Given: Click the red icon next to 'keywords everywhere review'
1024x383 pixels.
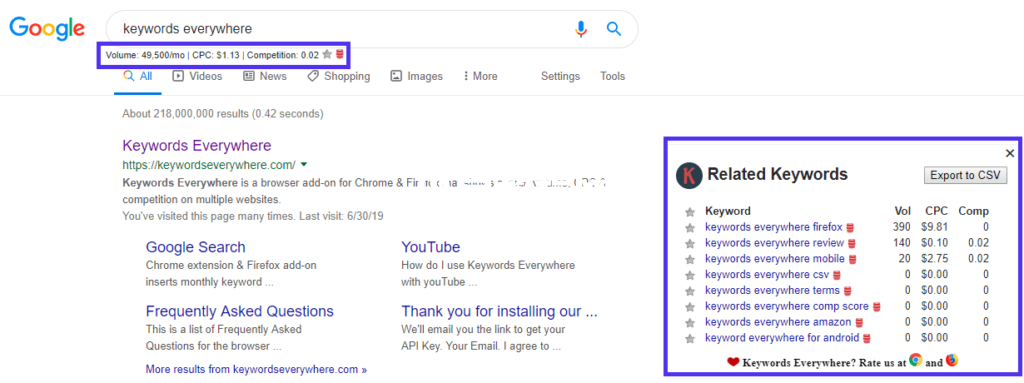Looking at the screenshot, I should pyautogui.click(x=852, y=244).
